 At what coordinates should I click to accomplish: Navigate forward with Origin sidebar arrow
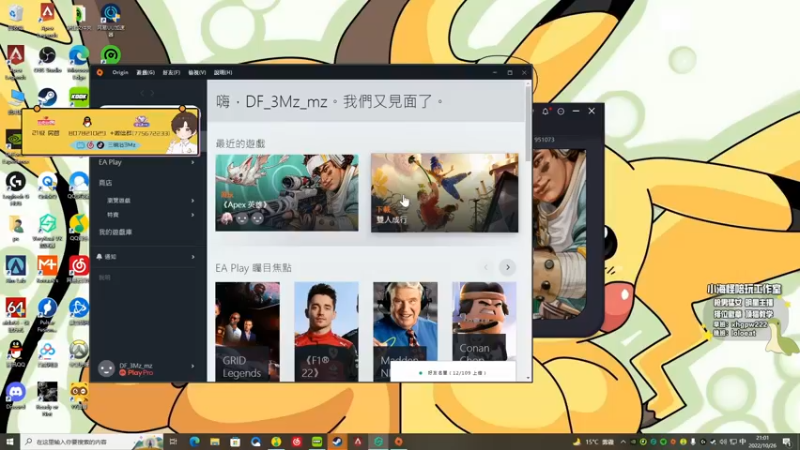click(152, 93)
